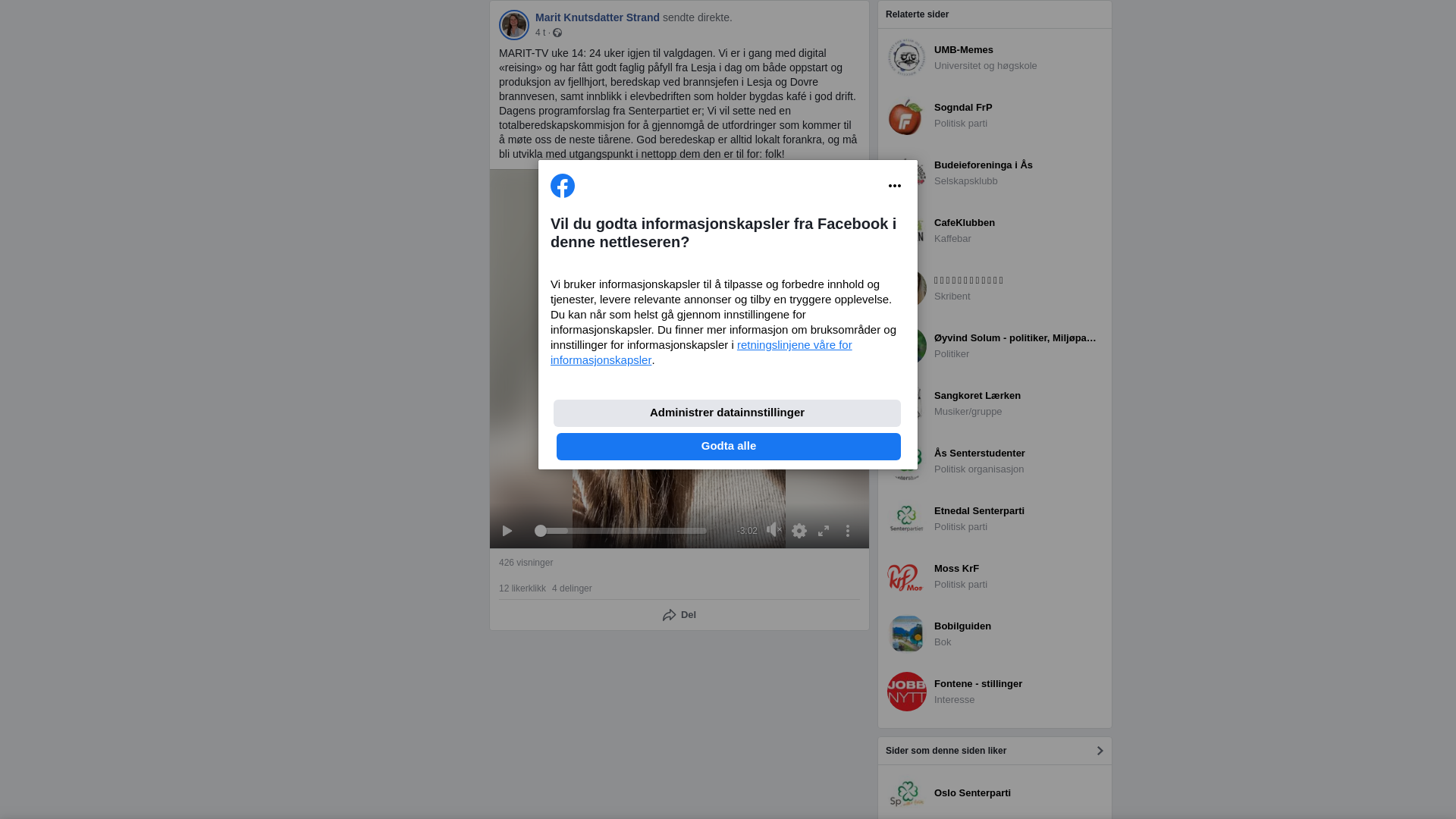The height and width of the screenshot is (819, 1456).
Task: Click the Facebook logo in dialog
Action: 563,186
